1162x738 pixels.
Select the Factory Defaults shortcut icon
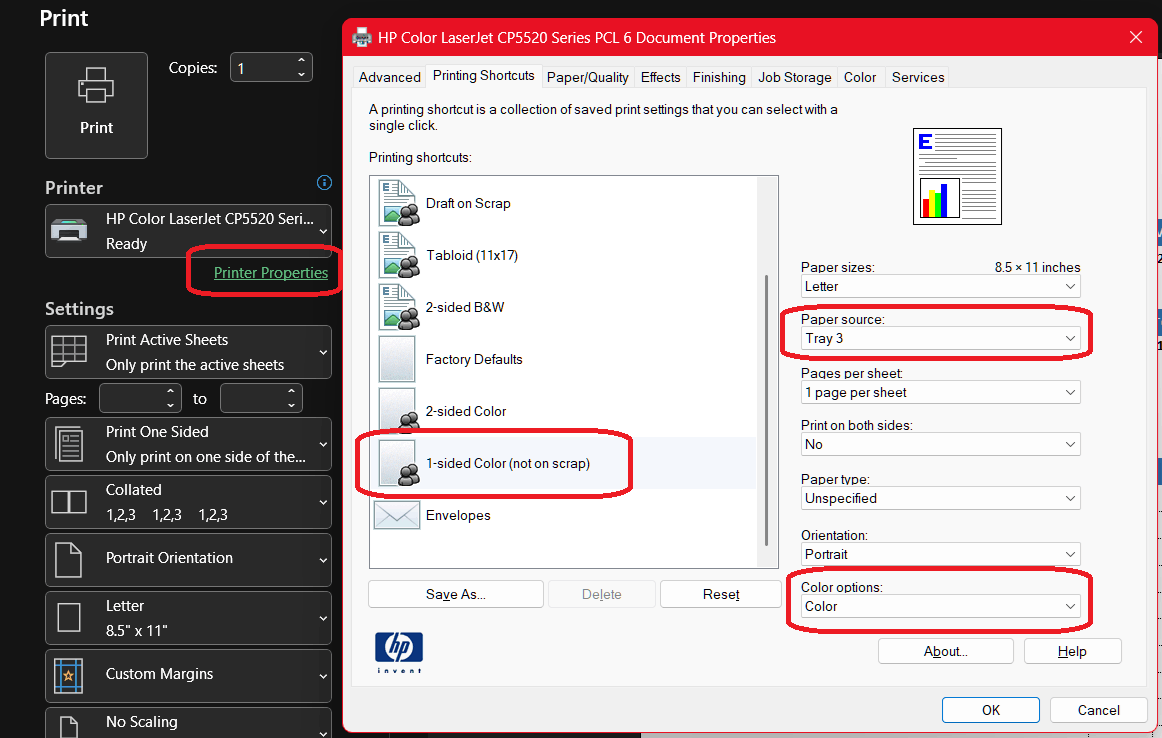[x=397, y=359]
